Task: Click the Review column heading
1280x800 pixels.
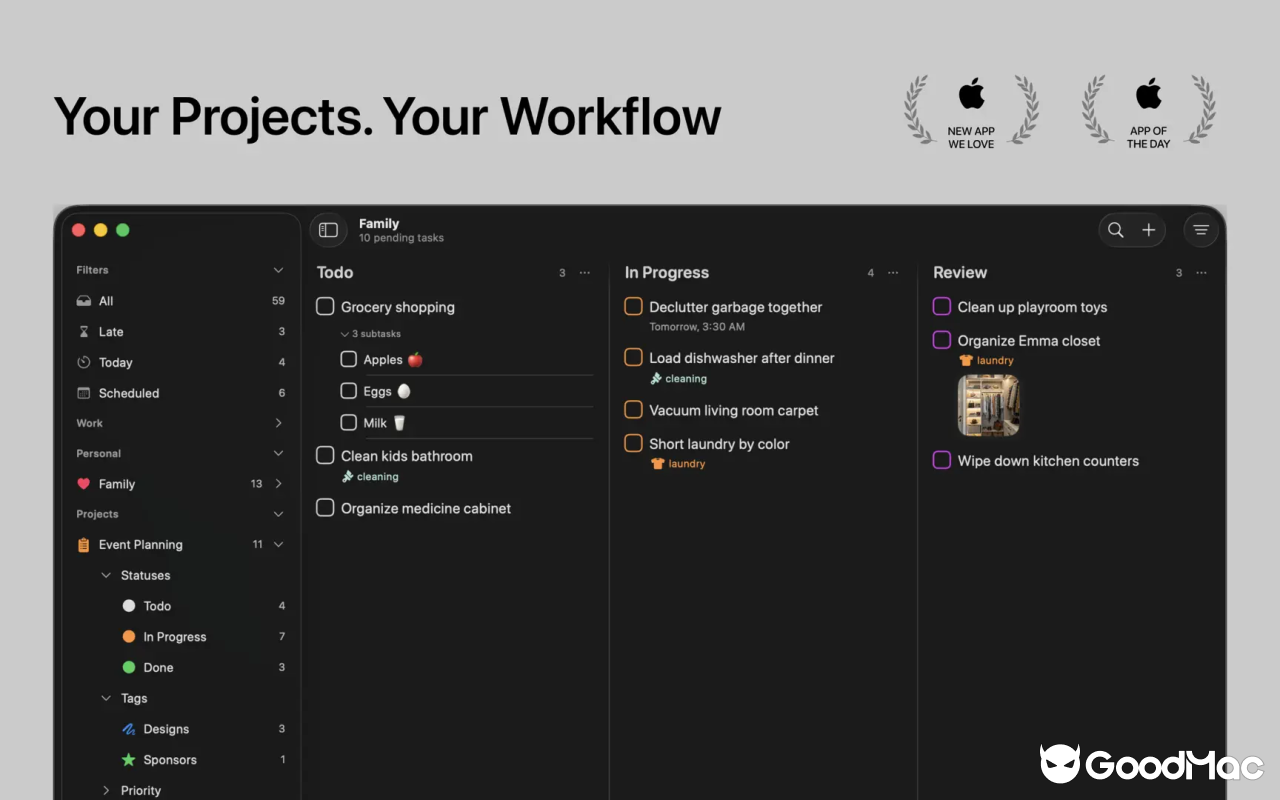Action: tap(960, 272)
